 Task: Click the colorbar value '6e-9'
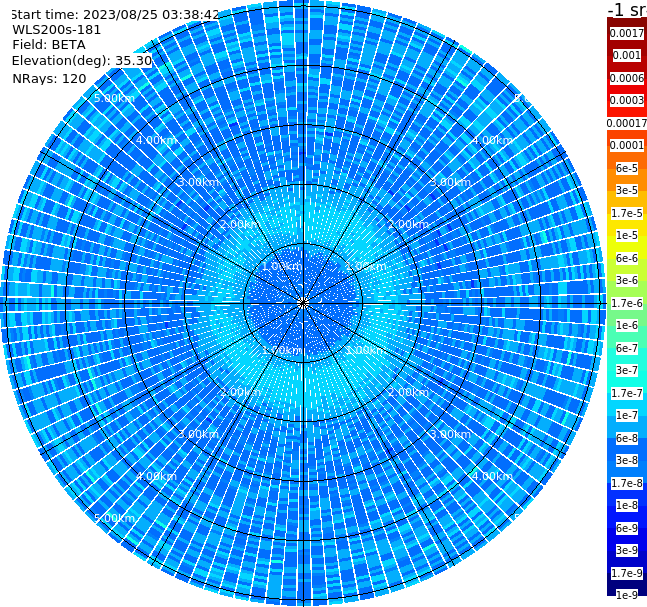tap(627, 528)
